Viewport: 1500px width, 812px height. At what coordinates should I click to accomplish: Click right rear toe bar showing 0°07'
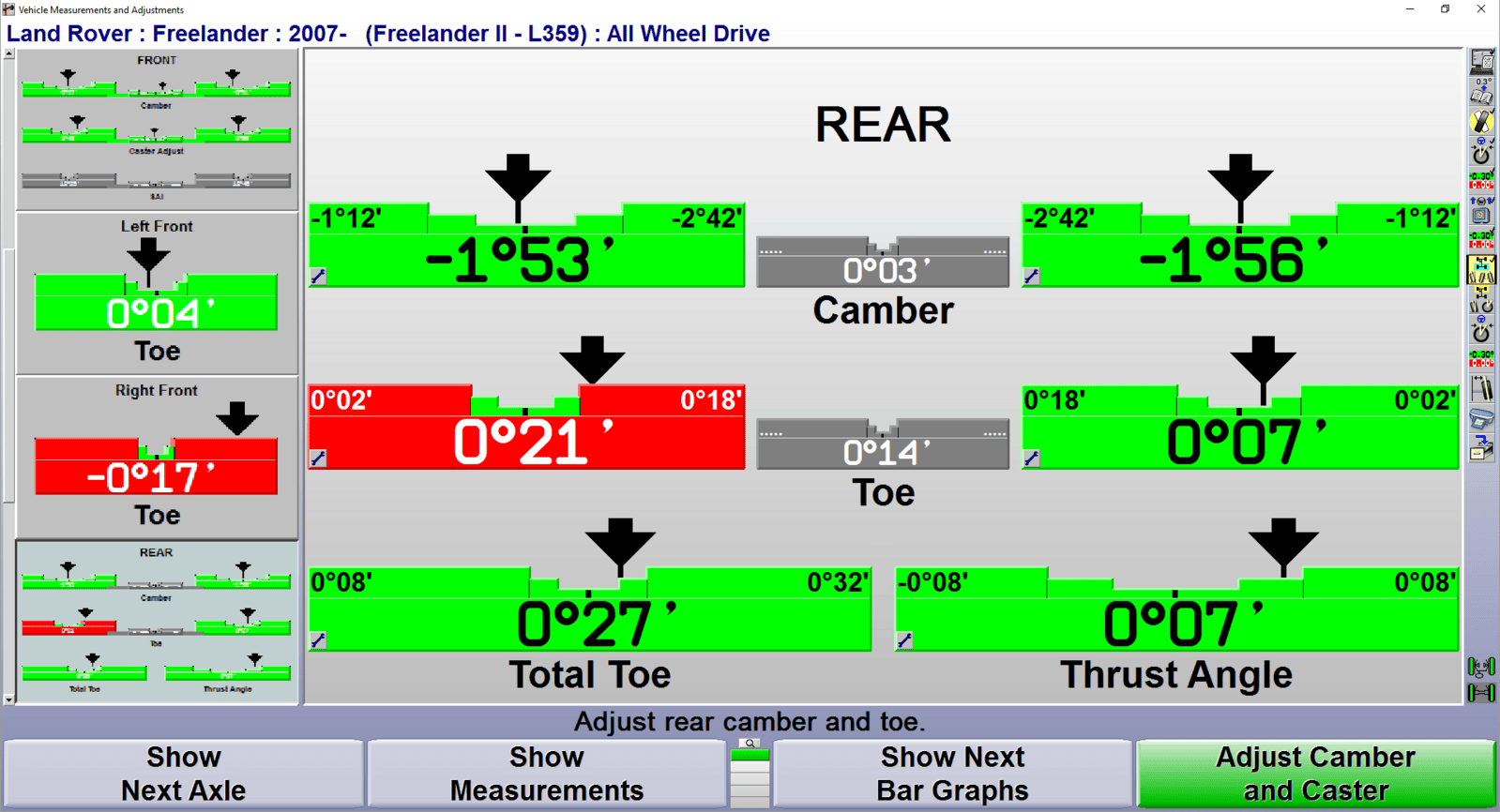1240,428
